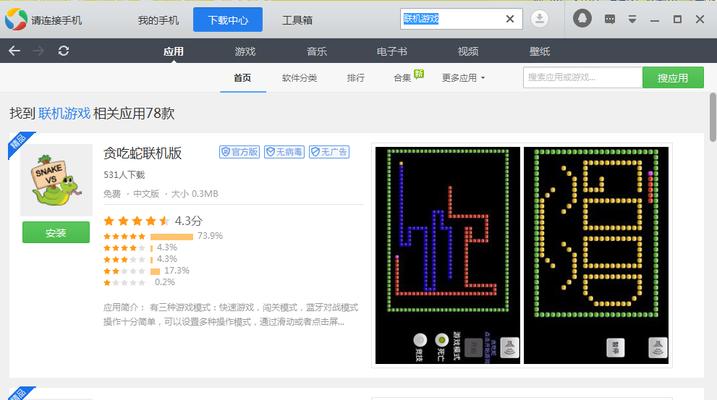The image size is (717, 400).
Task: Click the vertical scrollbar thumb
Action: pos(713,117)
